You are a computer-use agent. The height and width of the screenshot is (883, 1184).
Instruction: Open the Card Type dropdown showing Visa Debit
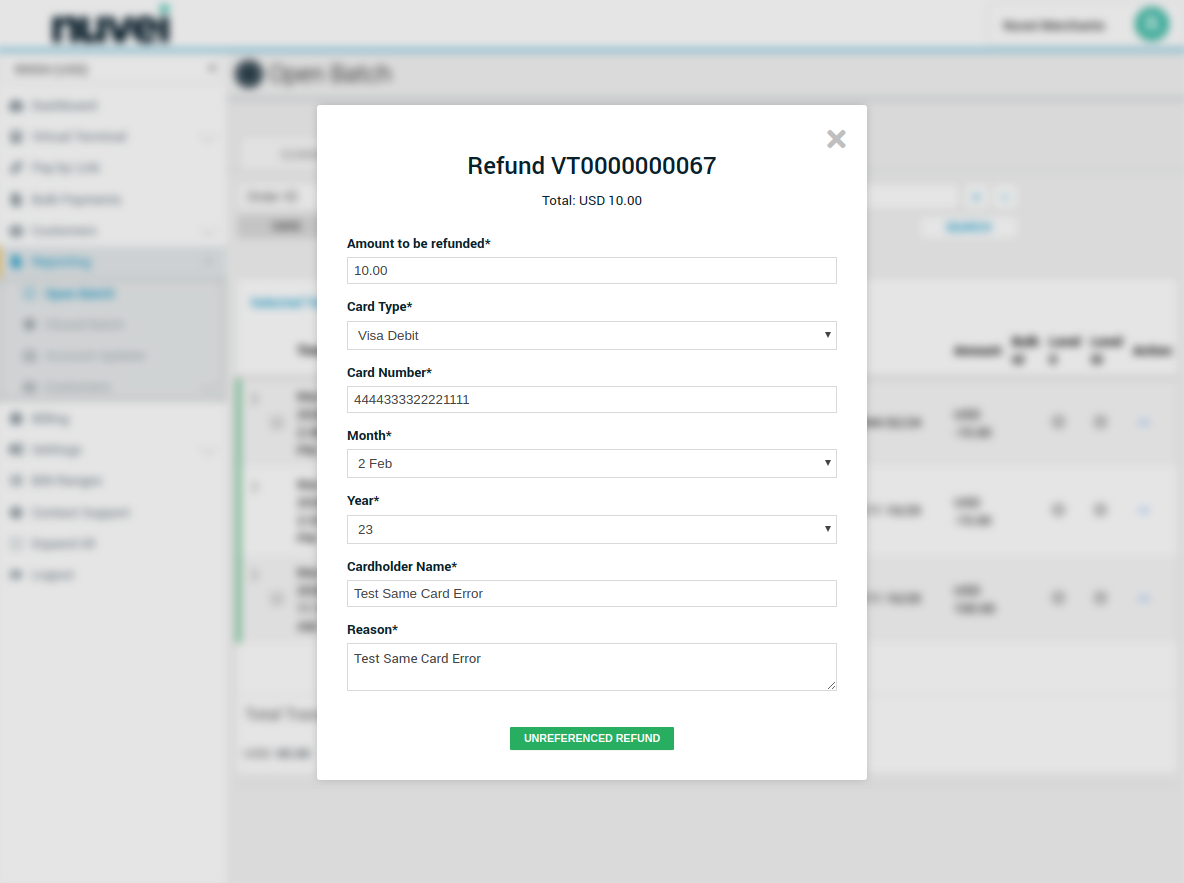pyautogui.click(x=591, y=336)
